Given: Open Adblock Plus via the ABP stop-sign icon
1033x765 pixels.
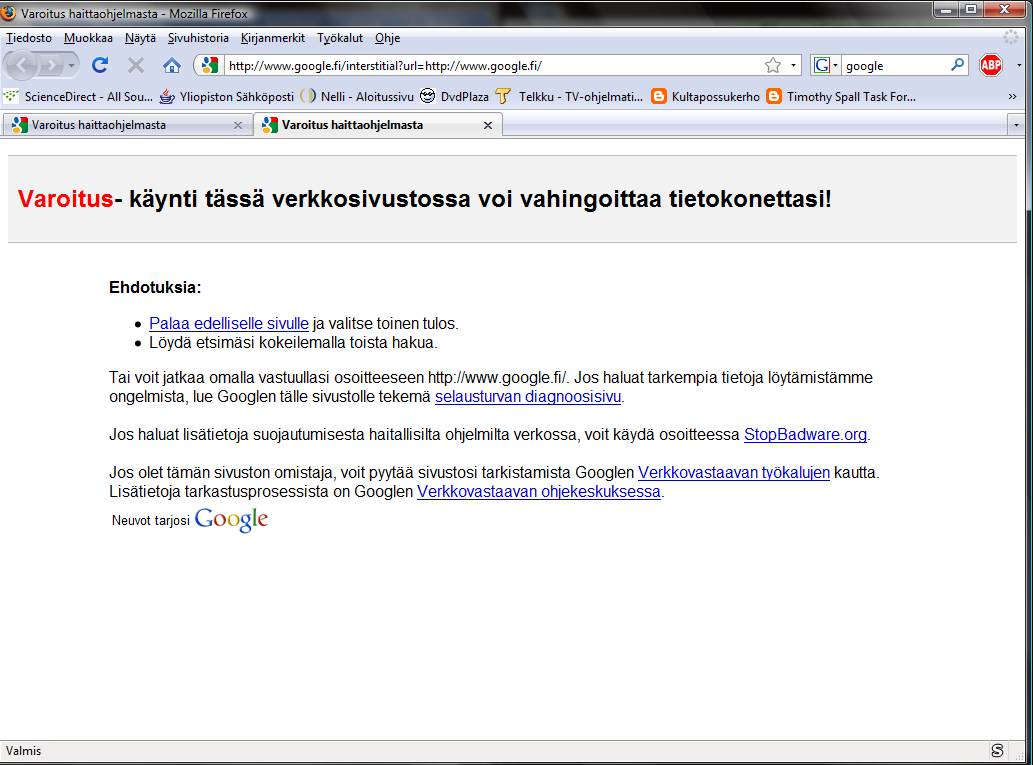Looking at the screenshot, I should pyautogui.click(x=991, y=65).
